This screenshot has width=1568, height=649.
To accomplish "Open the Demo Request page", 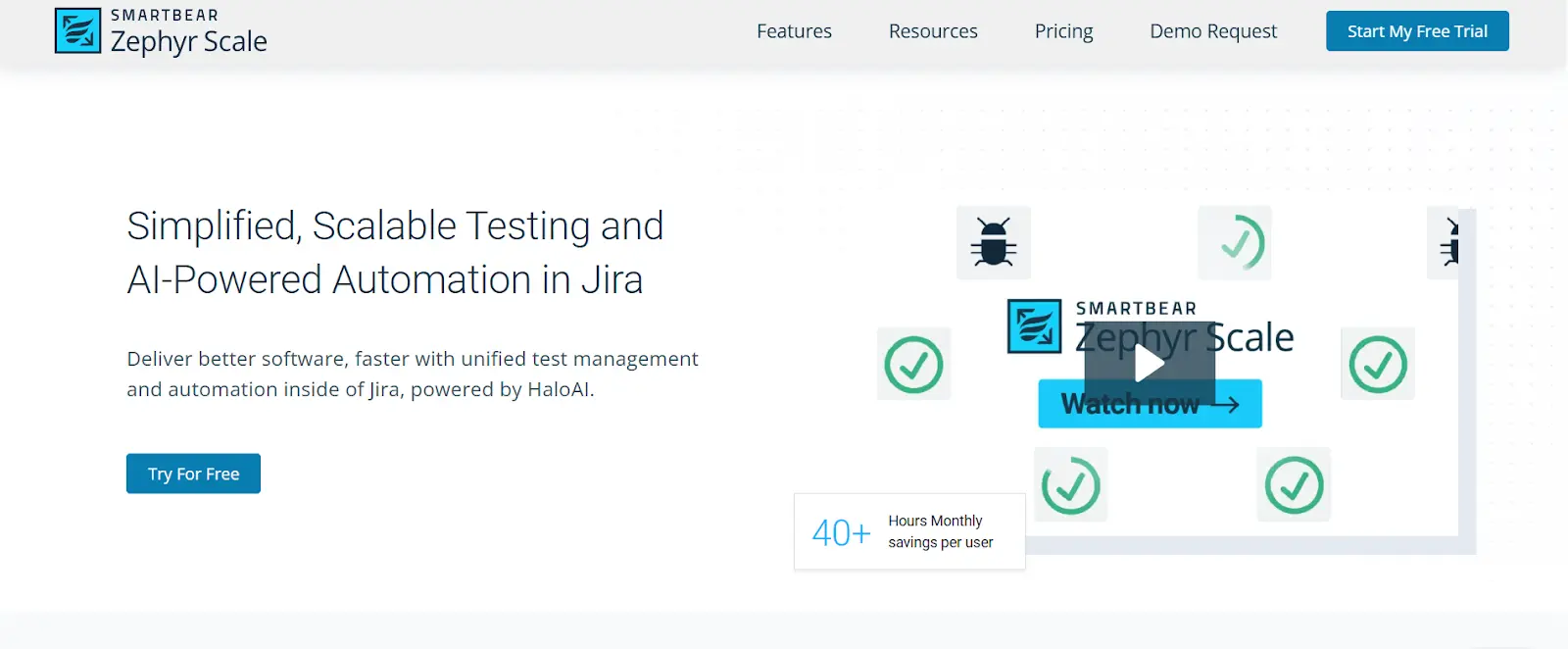I will (1213, 31).
